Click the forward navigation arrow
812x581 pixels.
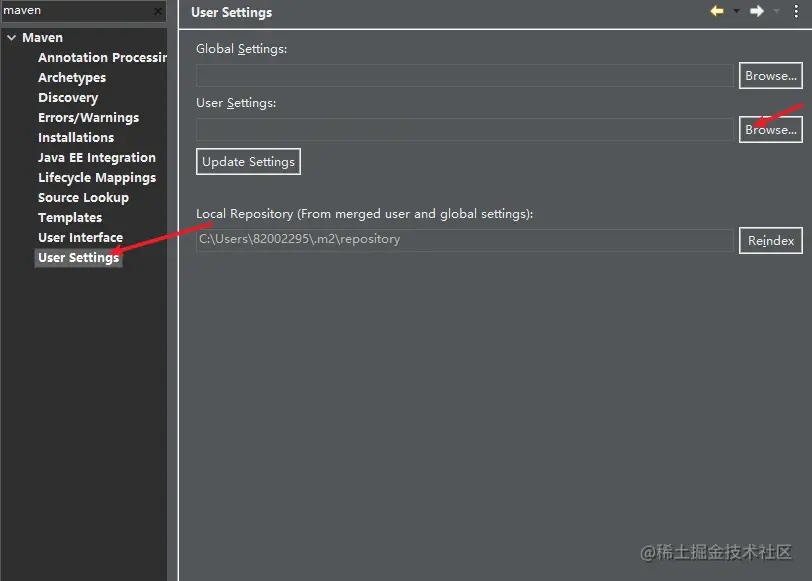[757, 11]
